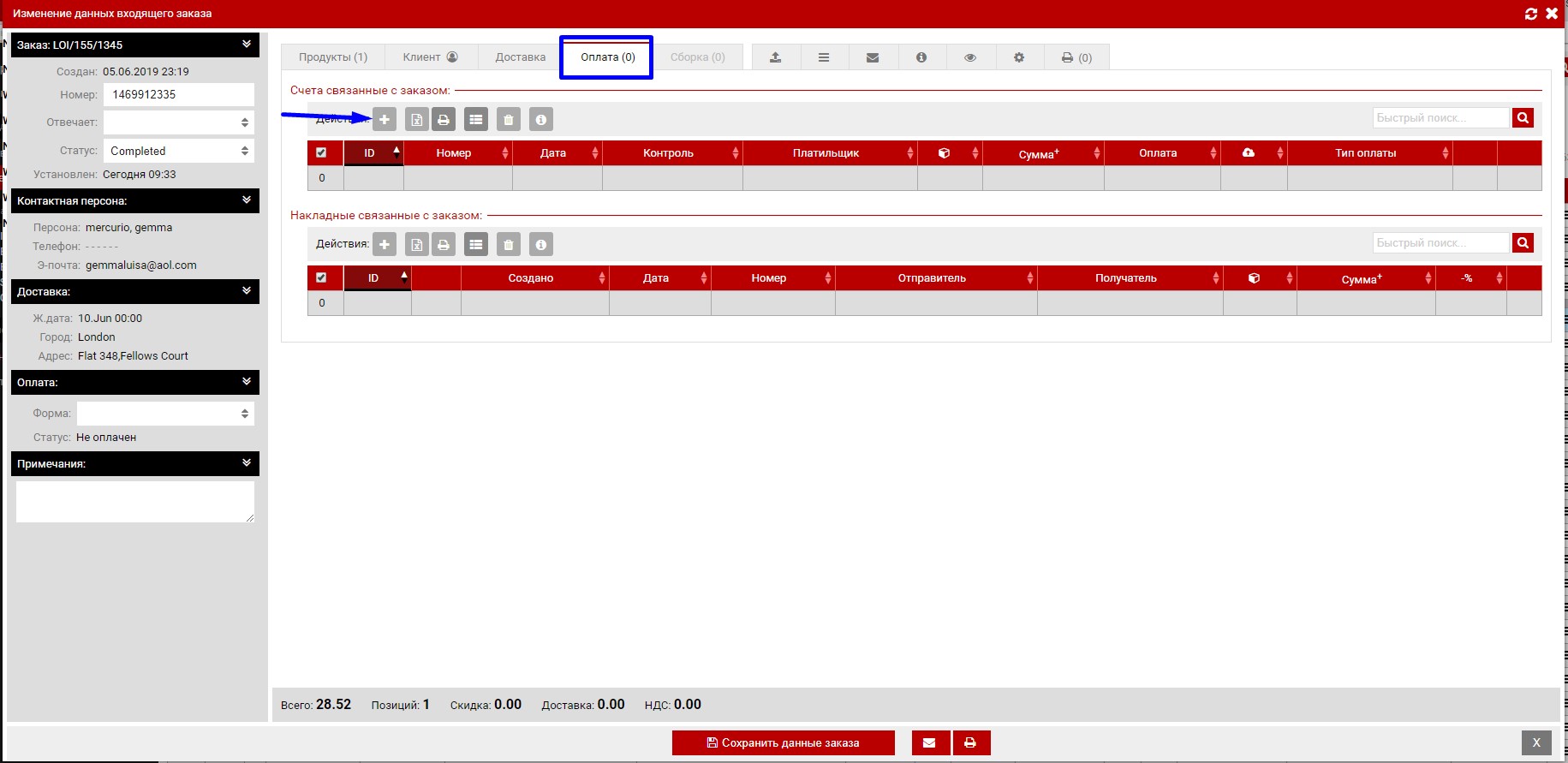Toggle select-all checkbox in waybills table
Screen dimensions: 1568x763
[321, 278]
